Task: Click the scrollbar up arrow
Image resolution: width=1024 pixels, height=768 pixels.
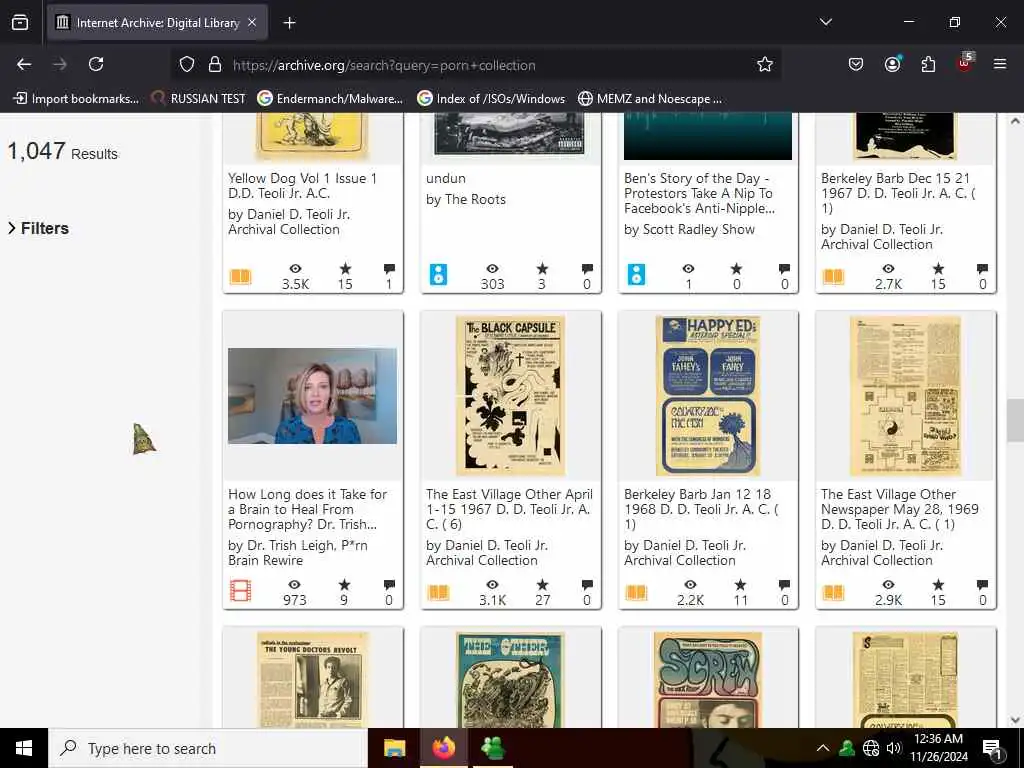Action: point(1015,121)
